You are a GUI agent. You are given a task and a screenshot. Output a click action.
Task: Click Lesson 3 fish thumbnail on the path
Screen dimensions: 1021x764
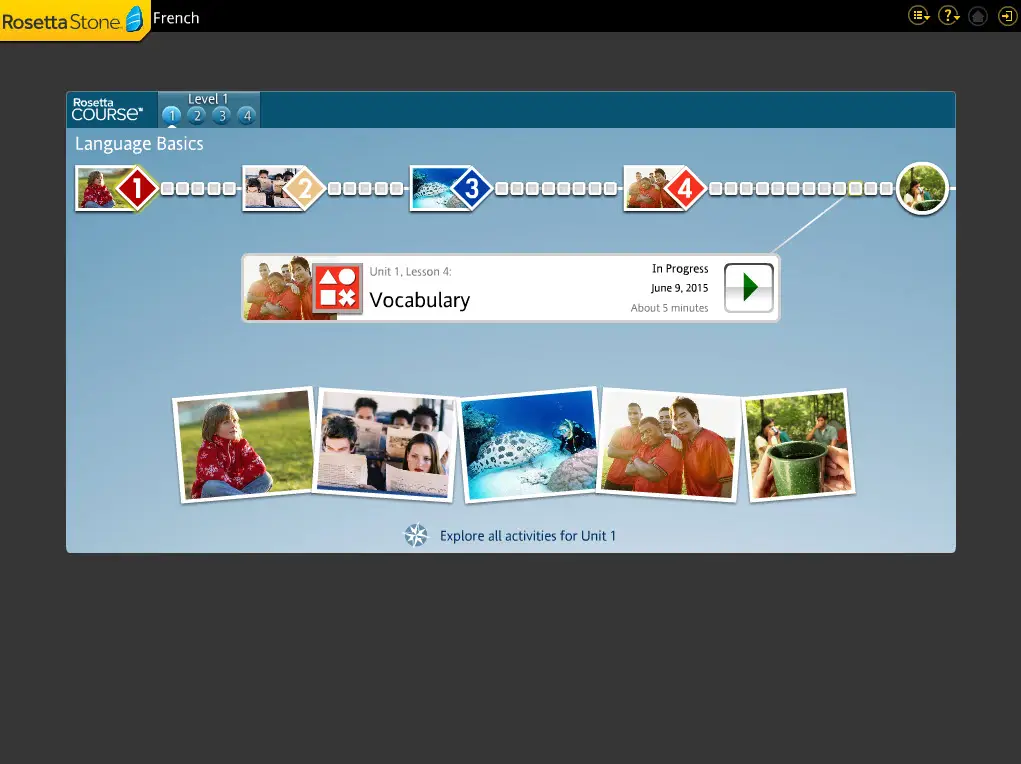[431, 188]
